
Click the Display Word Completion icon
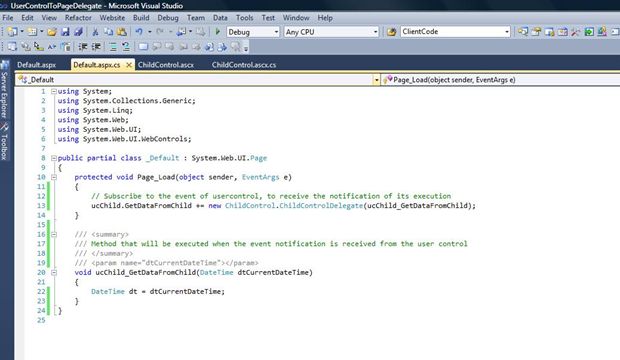[52, 47]
